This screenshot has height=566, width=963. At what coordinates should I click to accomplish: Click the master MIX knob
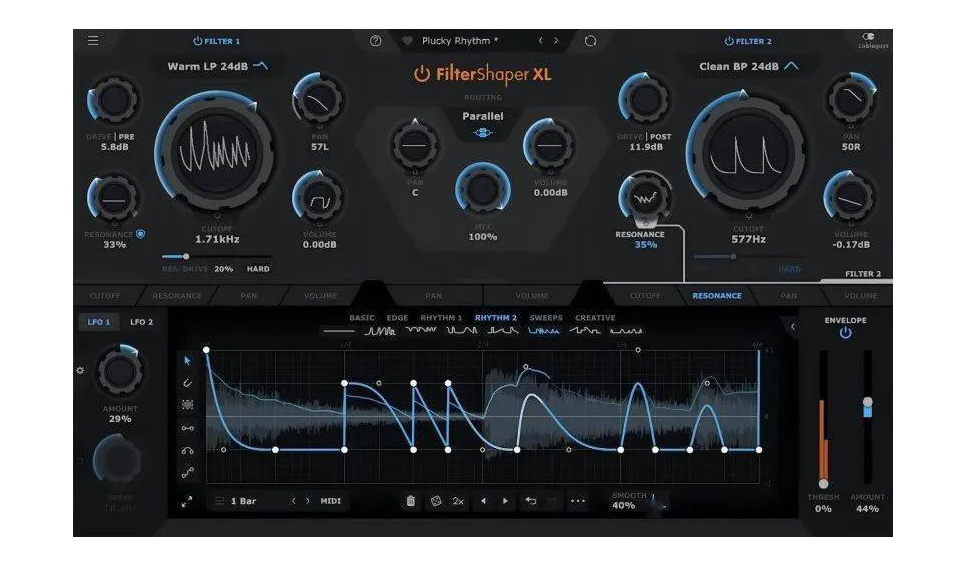pos(483,190)
